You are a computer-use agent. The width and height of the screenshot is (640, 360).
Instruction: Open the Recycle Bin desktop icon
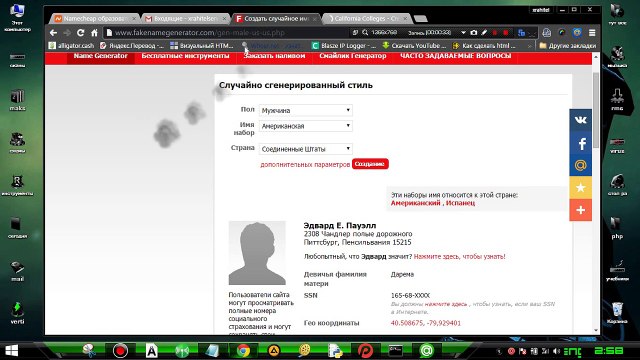pyautogui.click(x=617, y=313)
